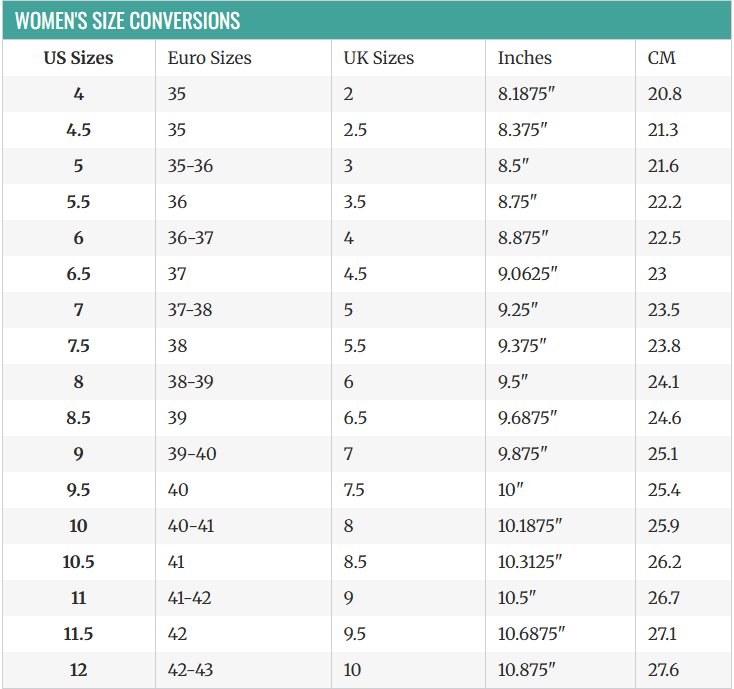Screen dimensions: 734x689
Task: Select UK size 8.5 cell
Action: coord(355,562)
